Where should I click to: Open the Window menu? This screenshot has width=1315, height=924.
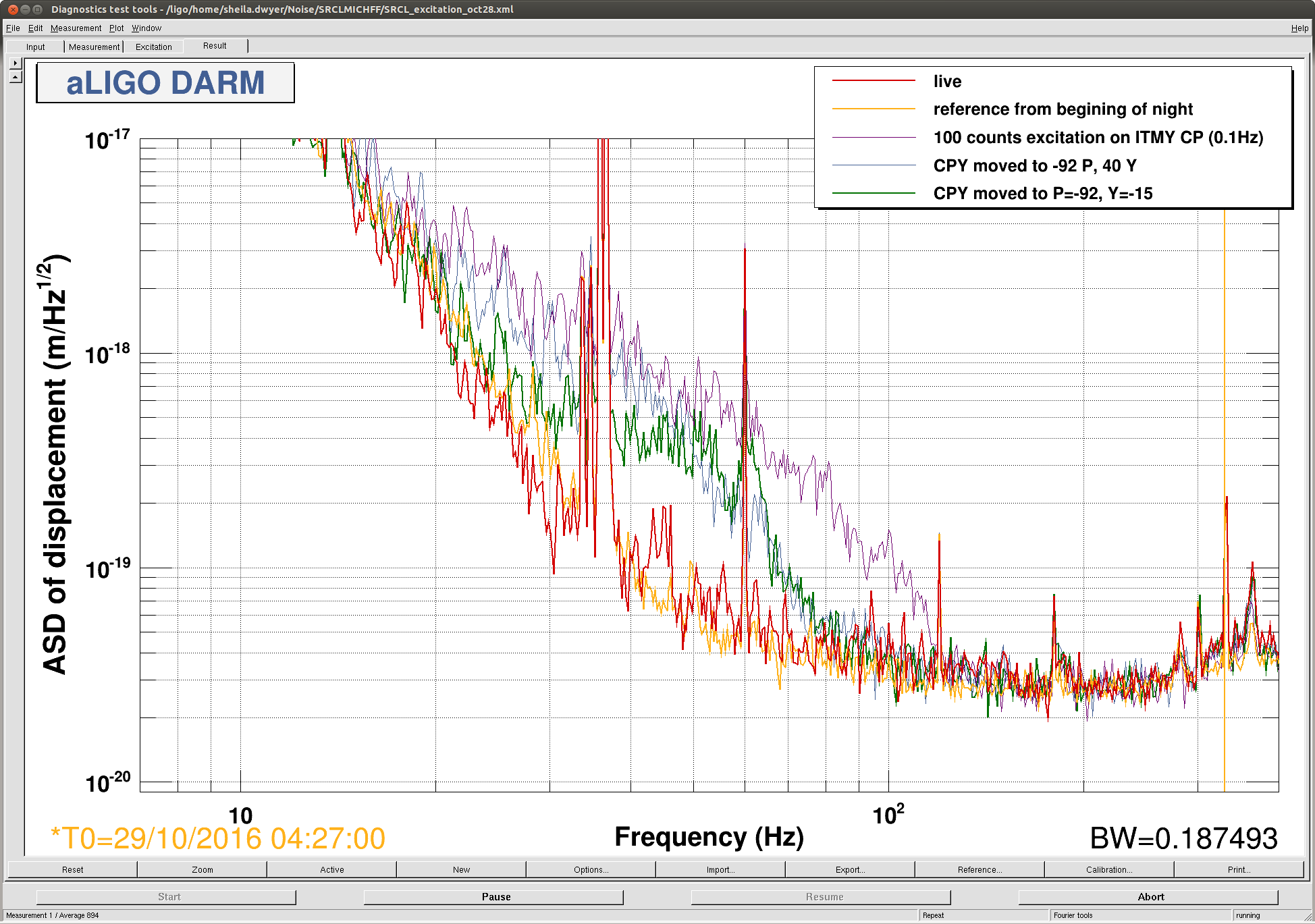146,28
